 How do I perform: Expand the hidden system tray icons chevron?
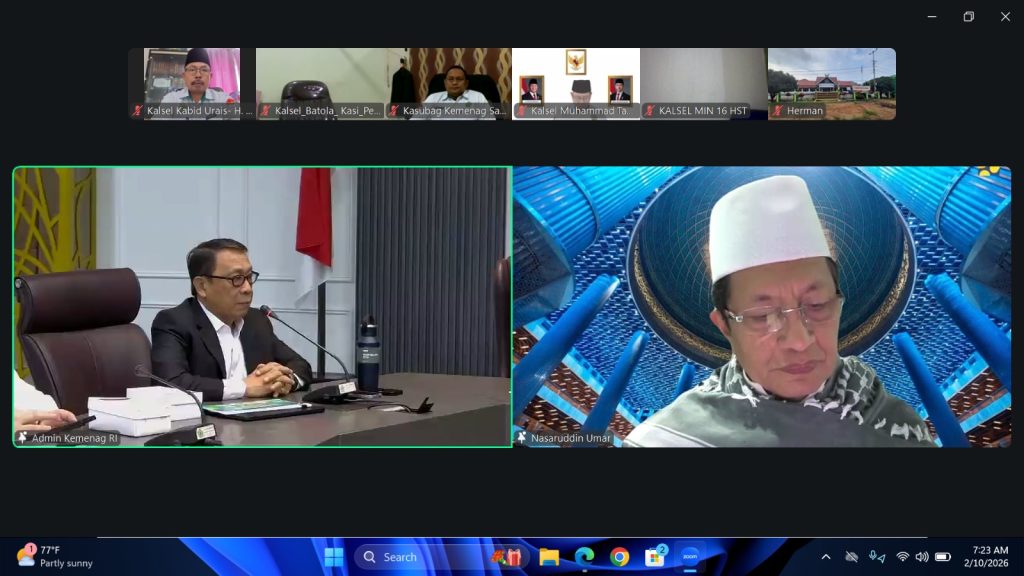(826, 557)
